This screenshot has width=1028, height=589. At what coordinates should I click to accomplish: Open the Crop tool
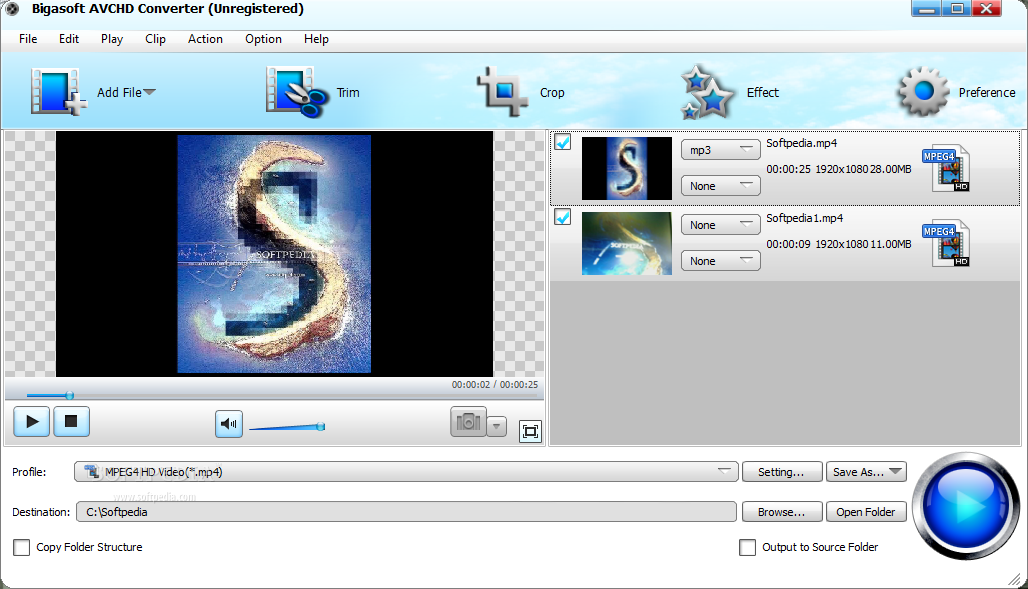coord(502,92)
